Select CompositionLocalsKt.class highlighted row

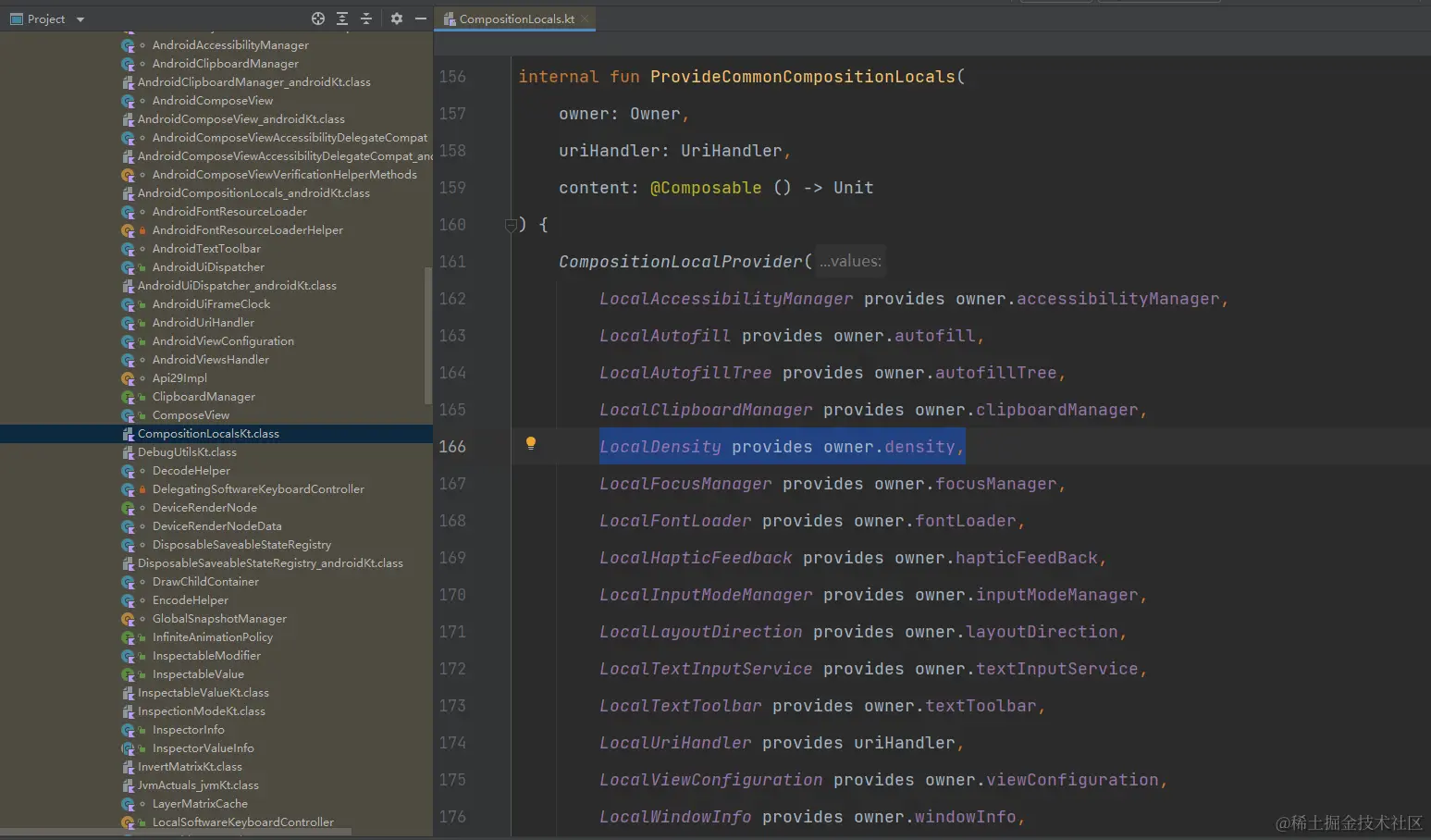click(x=216, y=434)
